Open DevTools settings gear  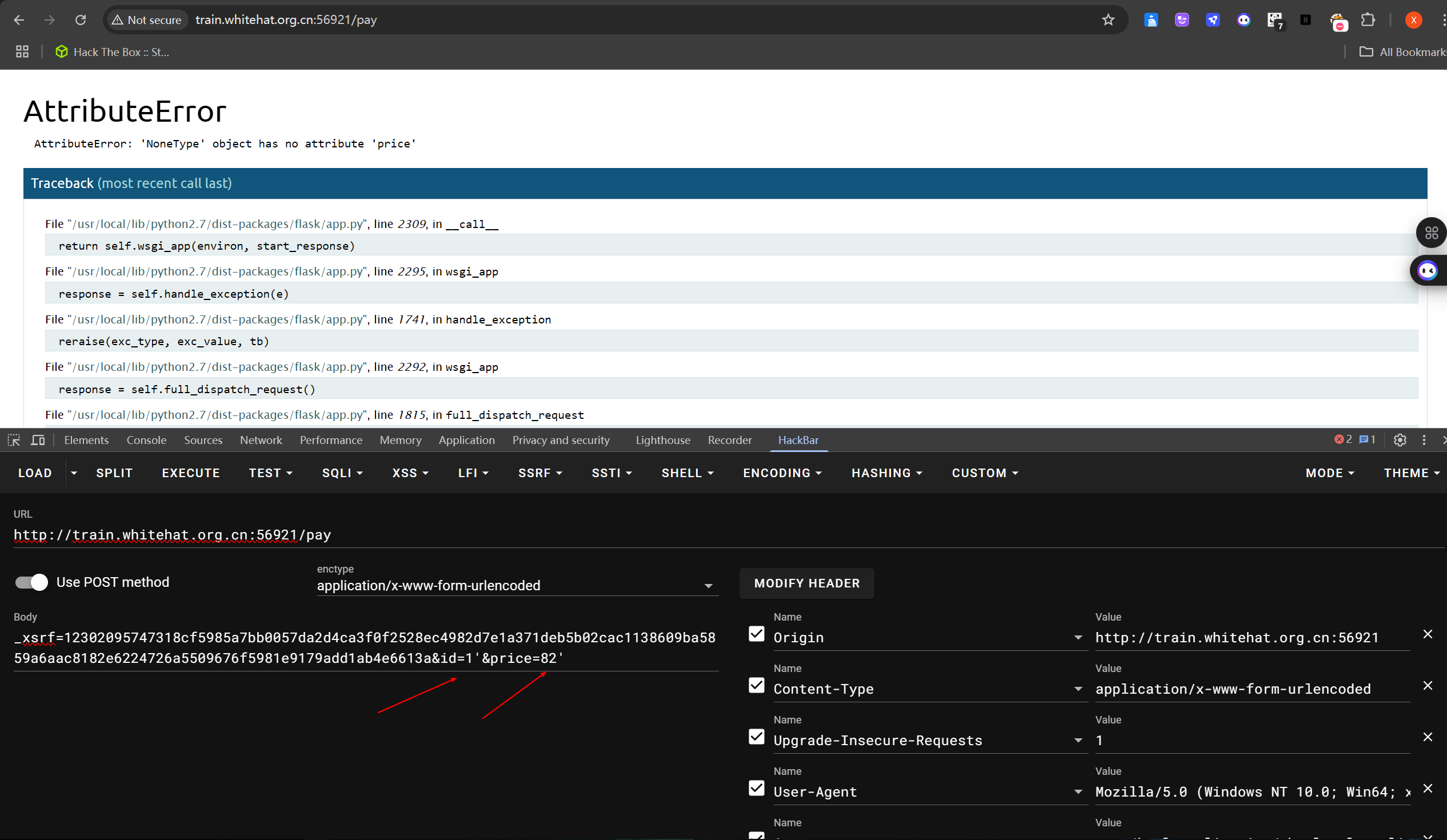(1400, 440)
